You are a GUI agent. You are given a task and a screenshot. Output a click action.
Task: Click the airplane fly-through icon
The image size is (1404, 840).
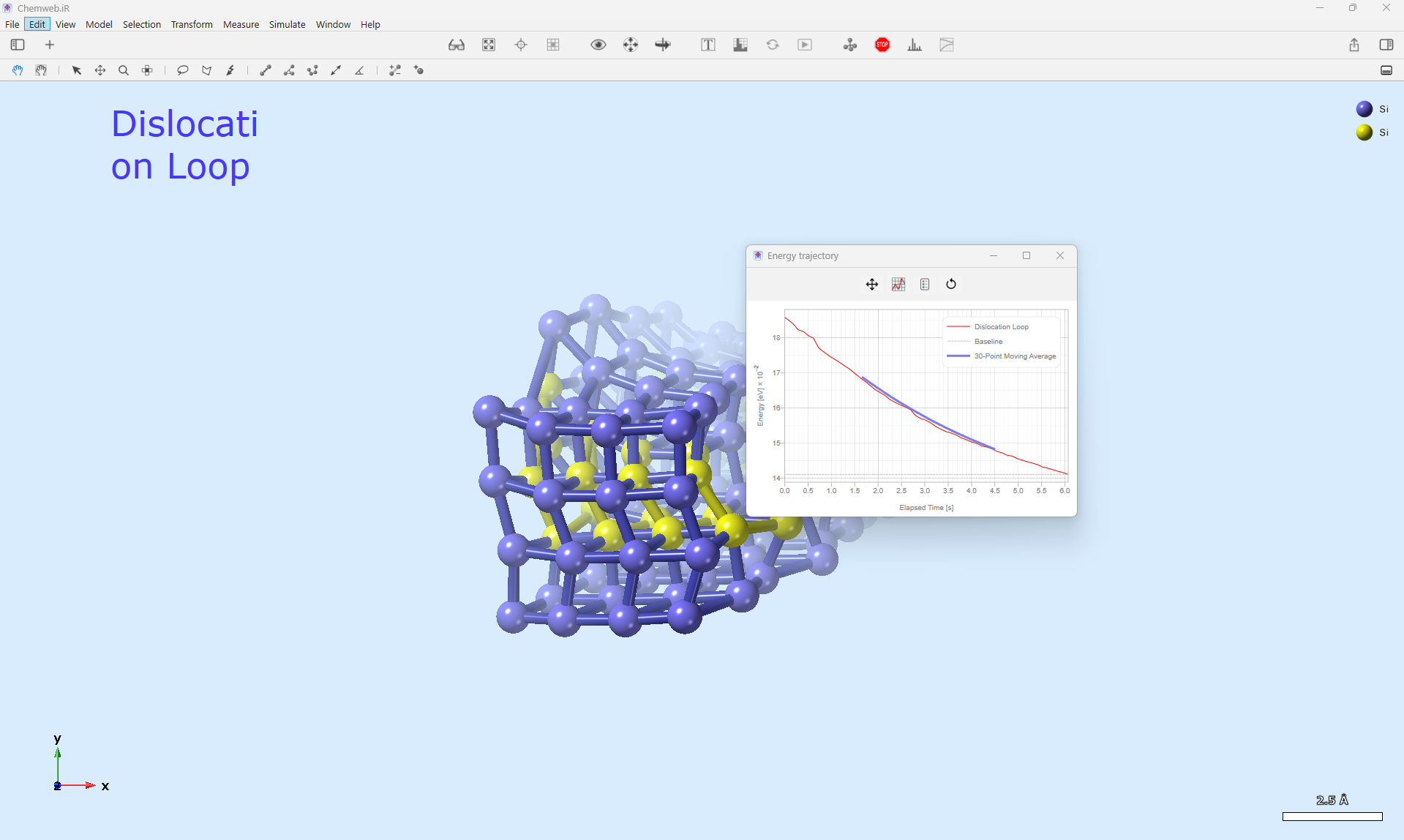[x=663, y=45]
